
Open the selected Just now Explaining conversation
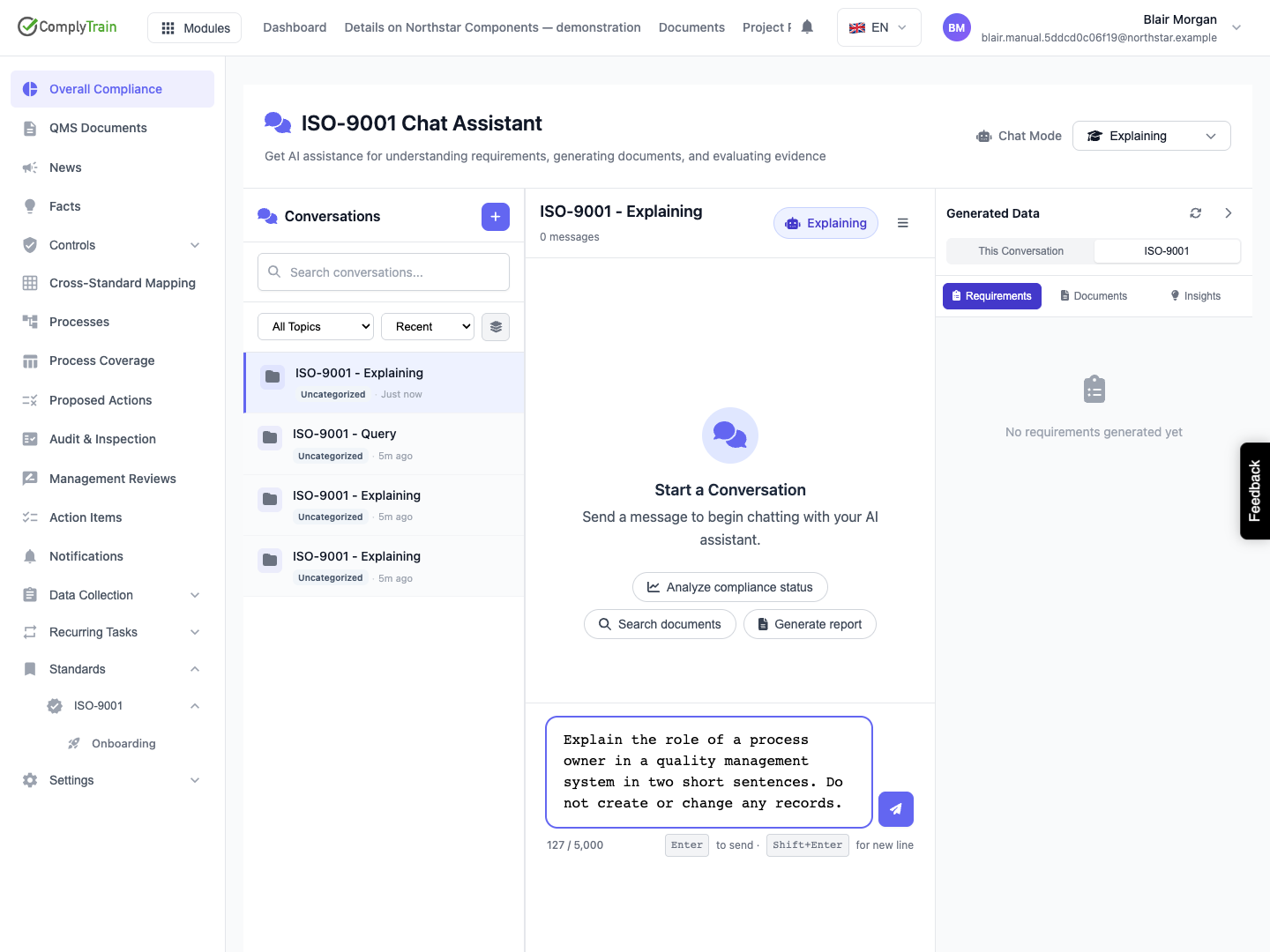click(385, 383)
